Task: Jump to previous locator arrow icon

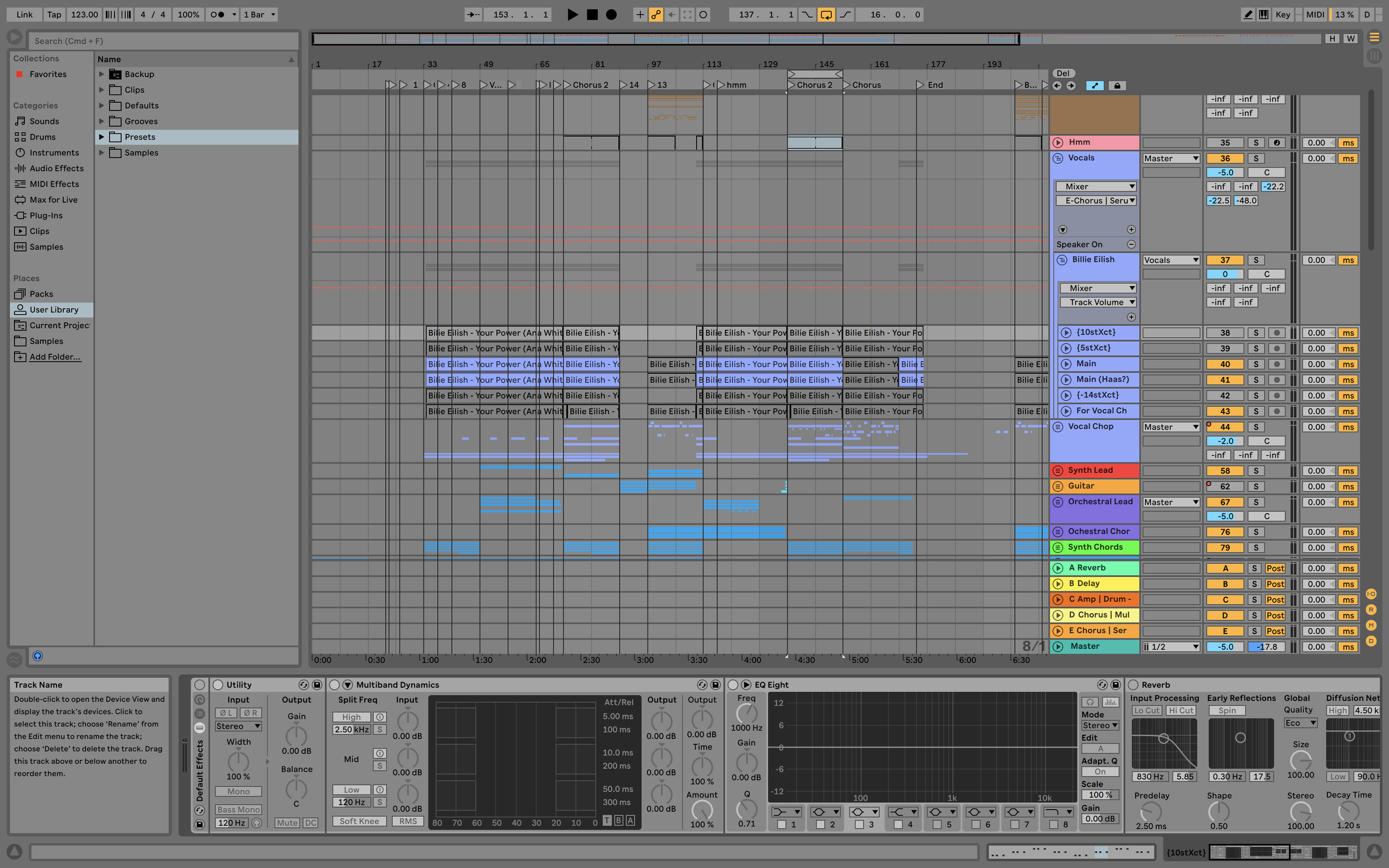Action: pos(1057,86)
